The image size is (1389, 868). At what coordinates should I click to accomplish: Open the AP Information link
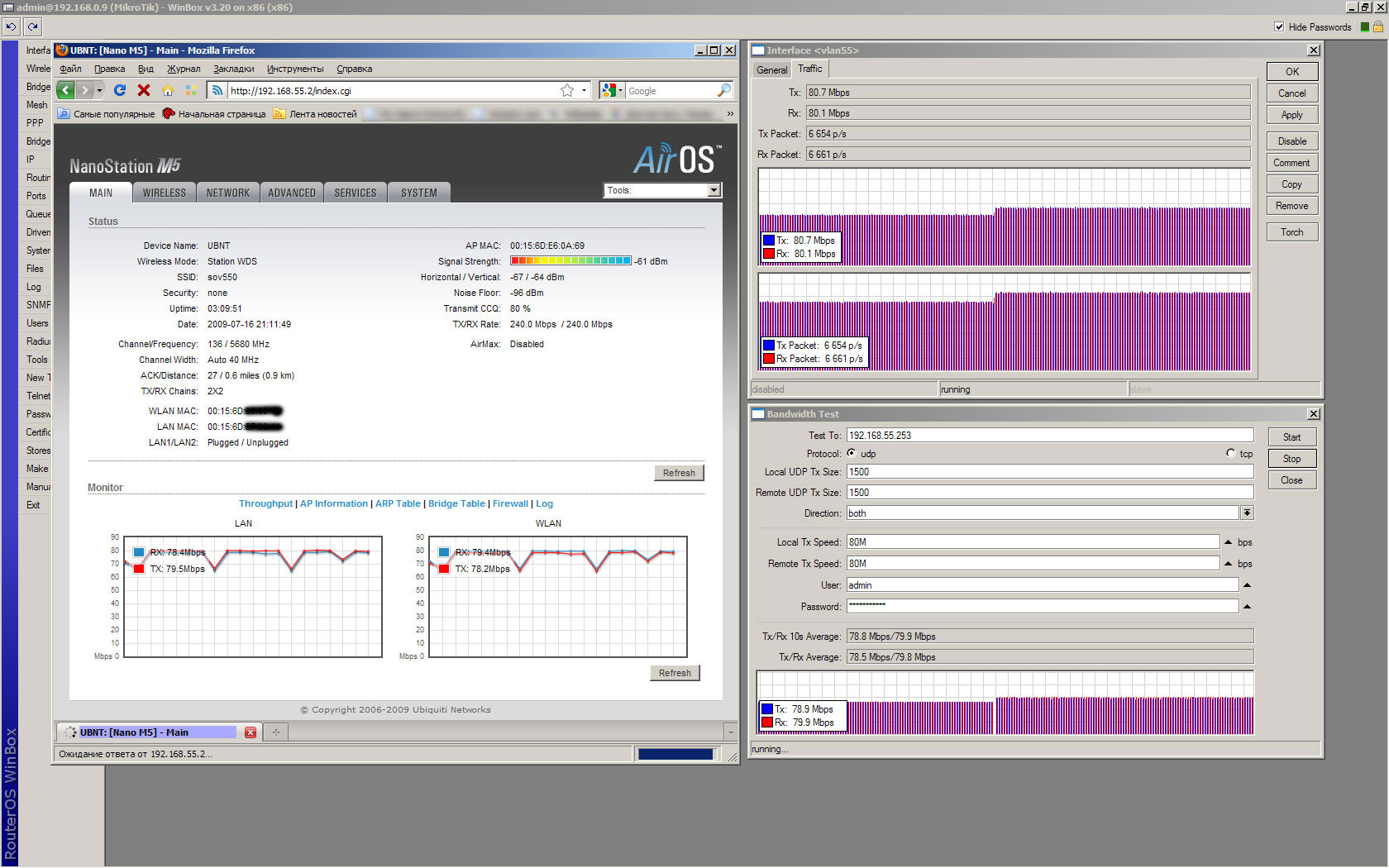point(334,503)
